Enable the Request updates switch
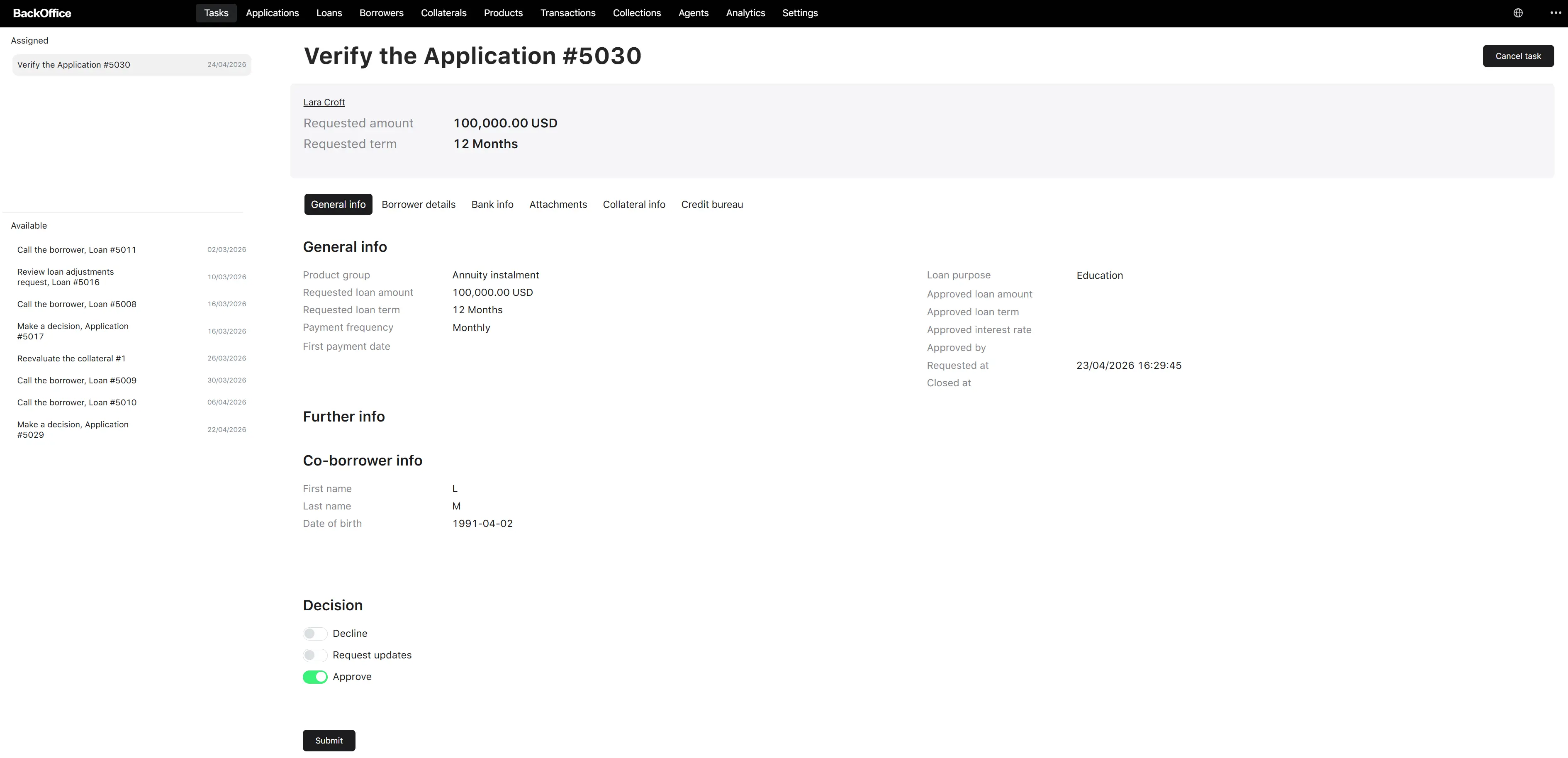This screenshot has width=1568, height=758. pyautogui.click(x=315, y=656)
